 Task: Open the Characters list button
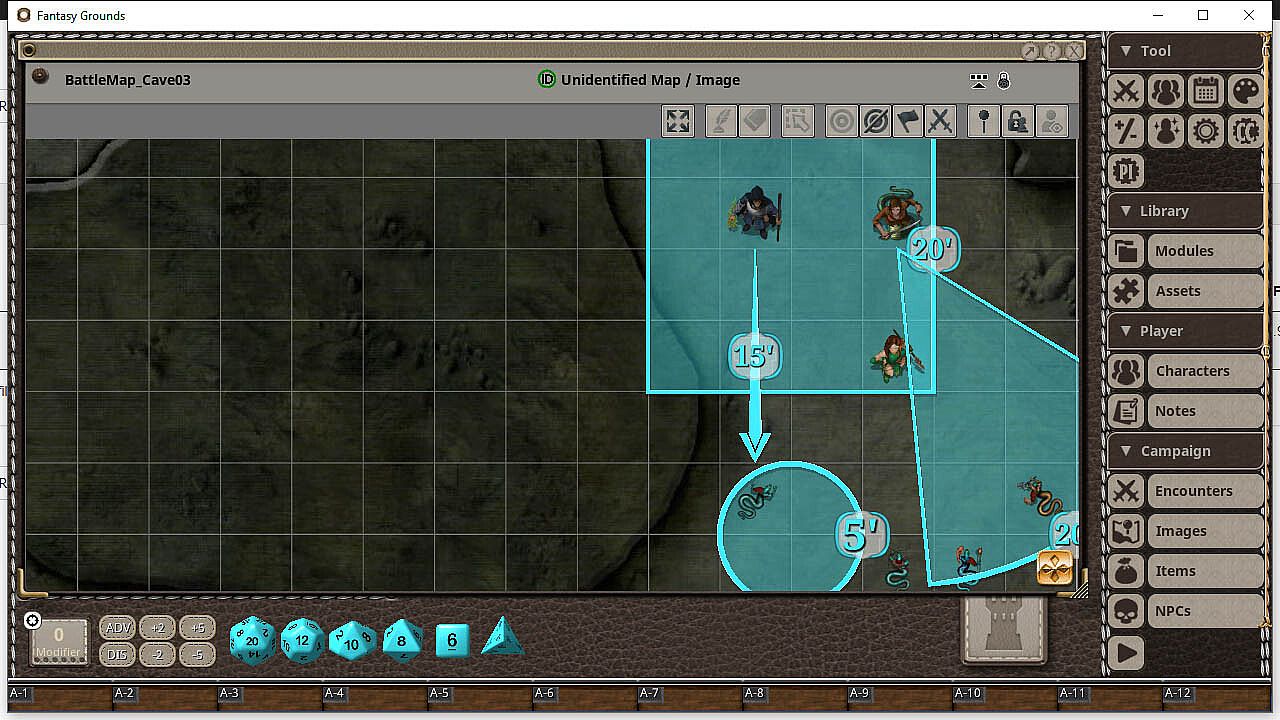(1204, 371)
